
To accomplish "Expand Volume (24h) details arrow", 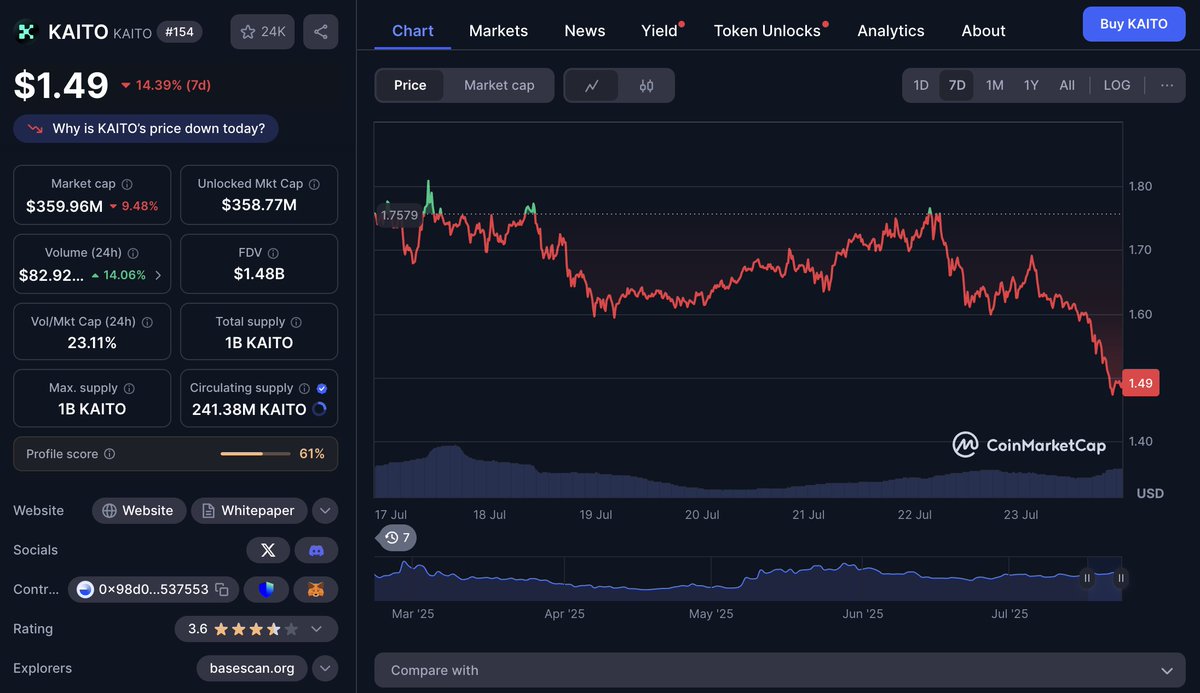I will click(x=158, y=275).
